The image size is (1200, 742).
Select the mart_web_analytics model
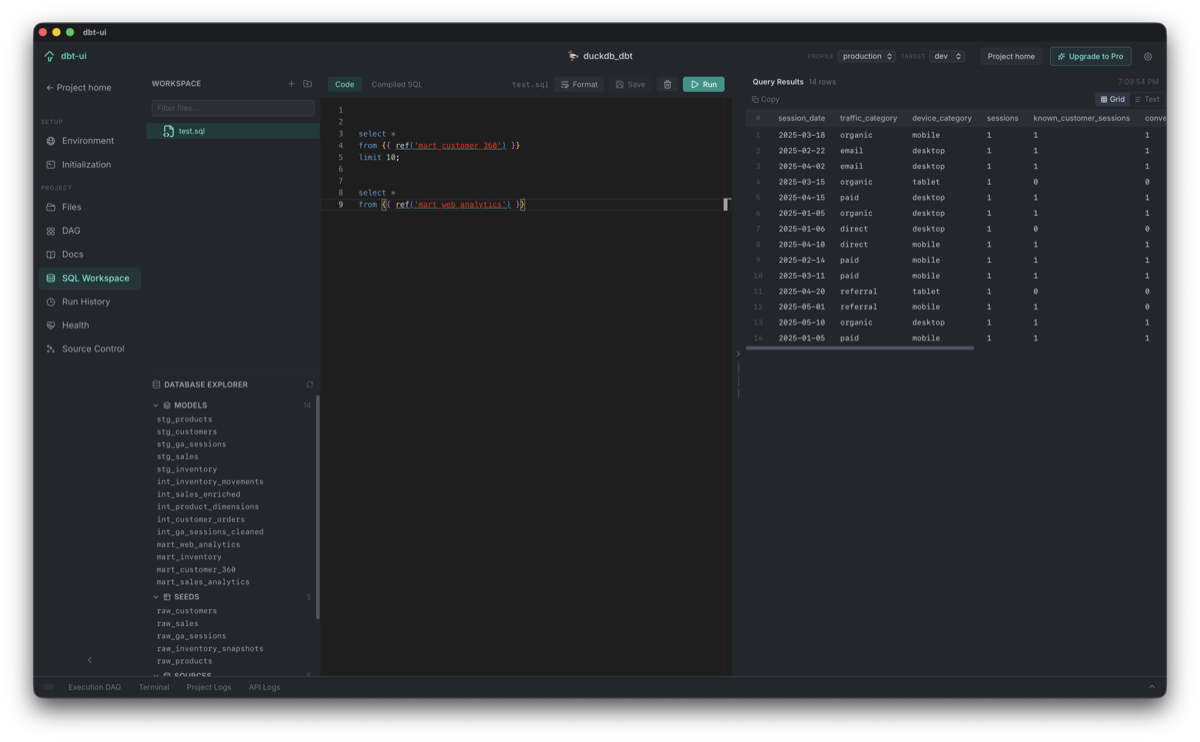click(198, 544)
